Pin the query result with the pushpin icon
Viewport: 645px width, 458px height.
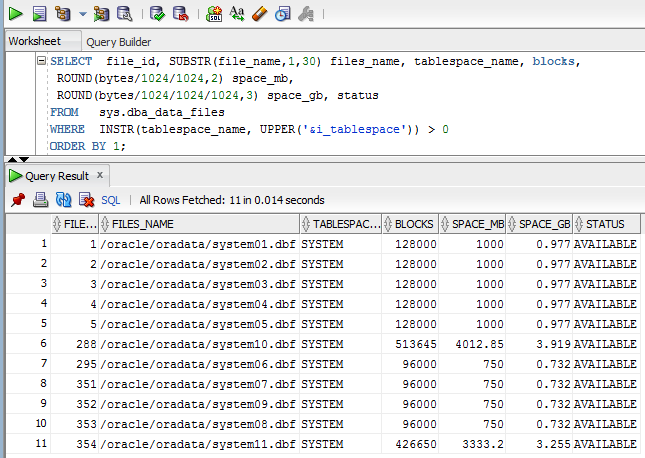18,200
